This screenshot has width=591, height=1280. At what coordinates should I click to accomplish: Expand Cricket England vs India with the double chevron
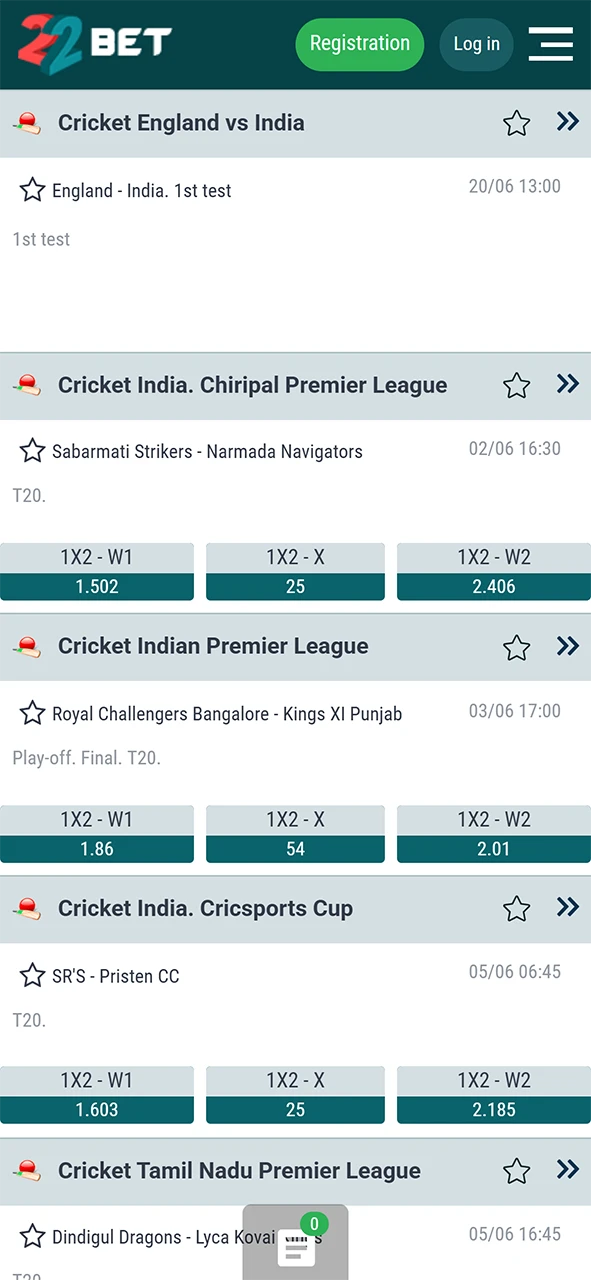(567, 122)
